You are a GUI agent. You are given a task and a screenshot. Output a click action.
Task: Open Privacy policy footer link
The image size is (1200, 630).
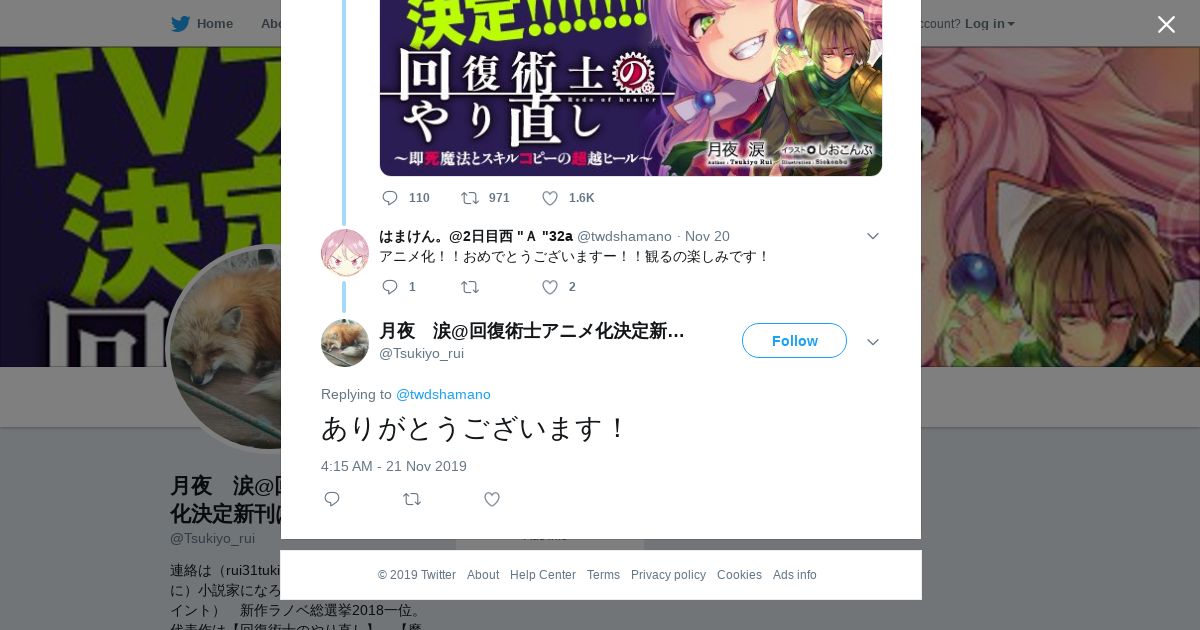(x=668, y=575)
